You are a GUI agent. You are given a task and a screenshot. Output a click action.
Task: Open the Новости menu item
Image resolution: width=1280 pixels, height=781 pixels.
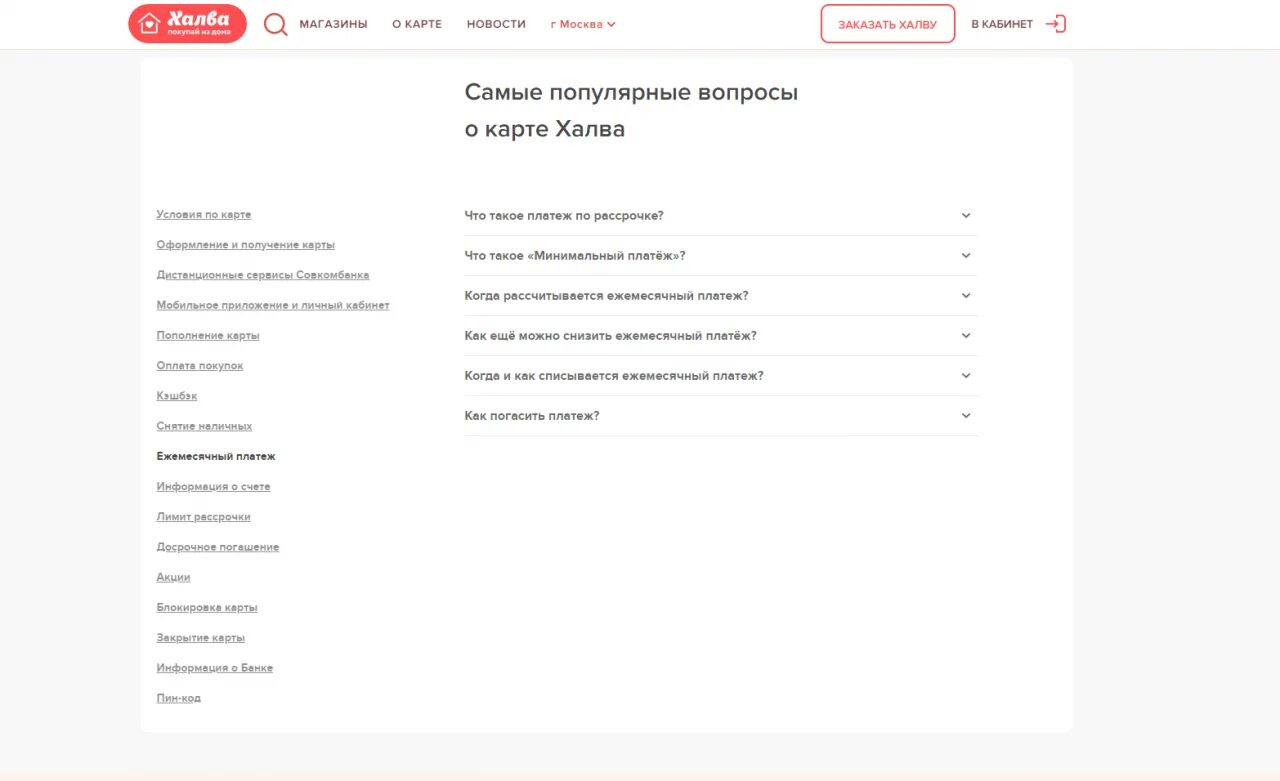click(496, 24)
